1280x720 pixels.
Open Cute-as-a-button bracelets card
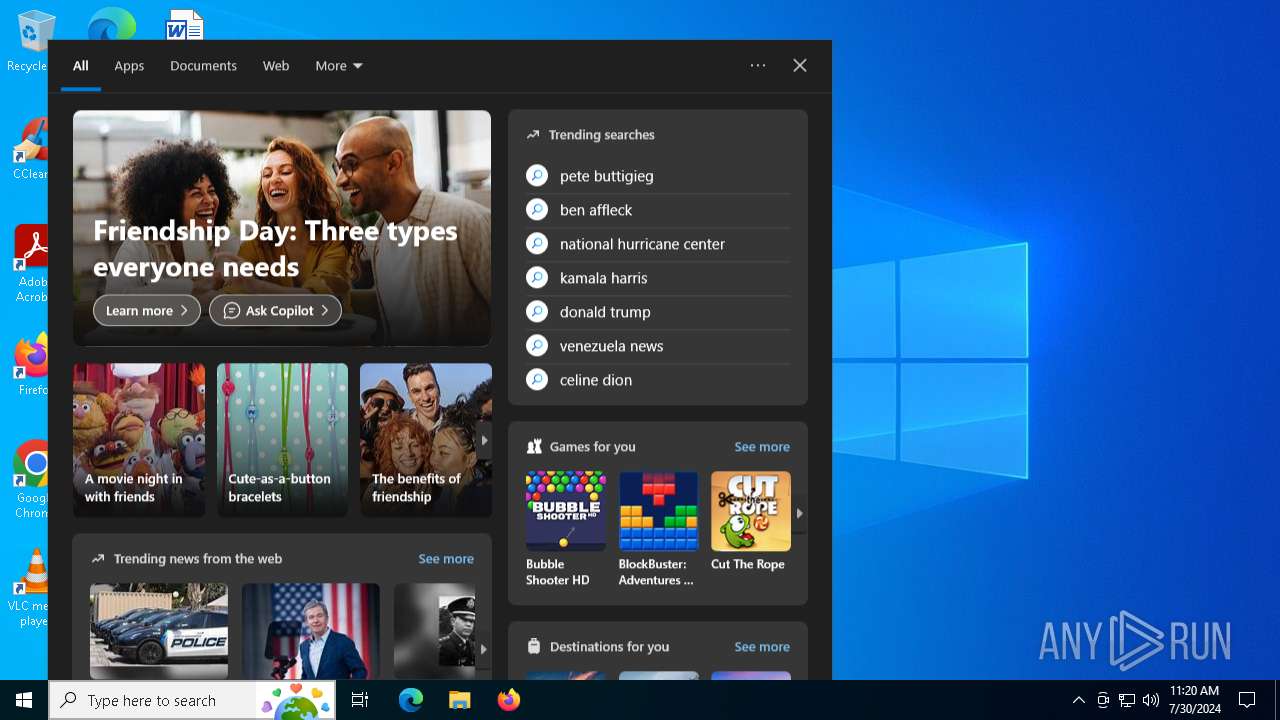[282, 440]
